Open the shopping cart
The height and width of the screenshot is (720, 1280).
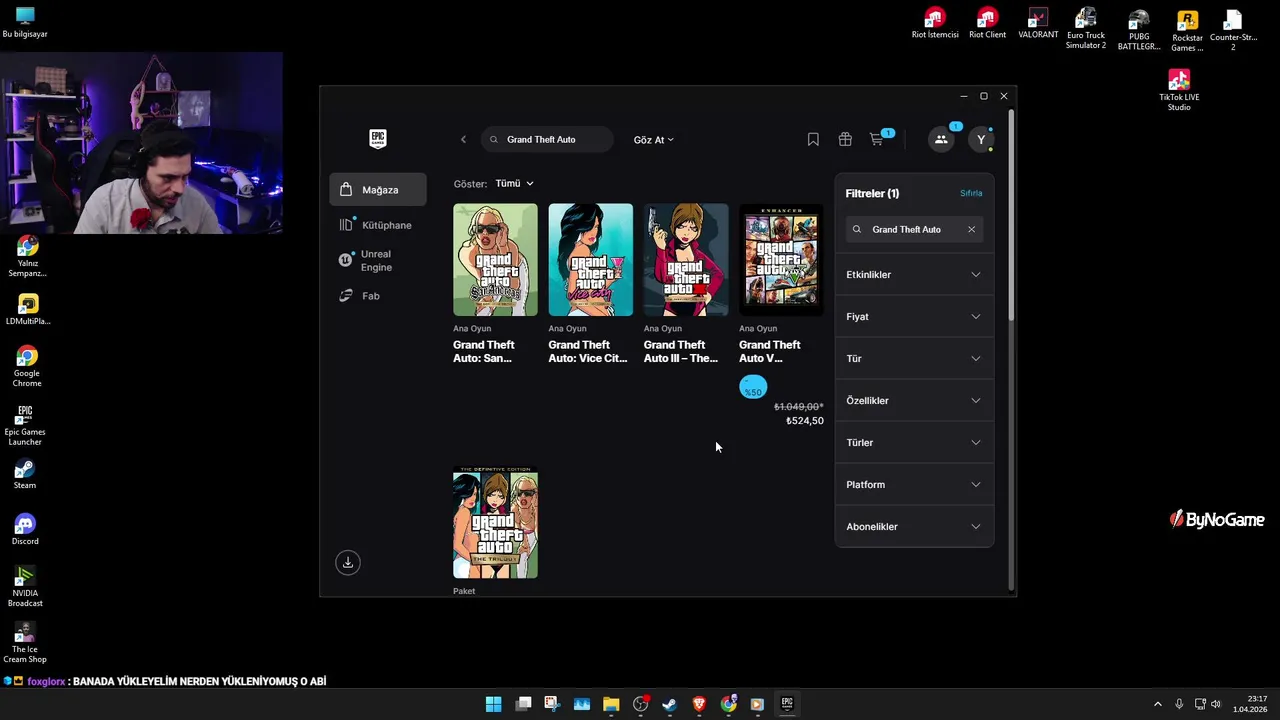click(877, 140)
